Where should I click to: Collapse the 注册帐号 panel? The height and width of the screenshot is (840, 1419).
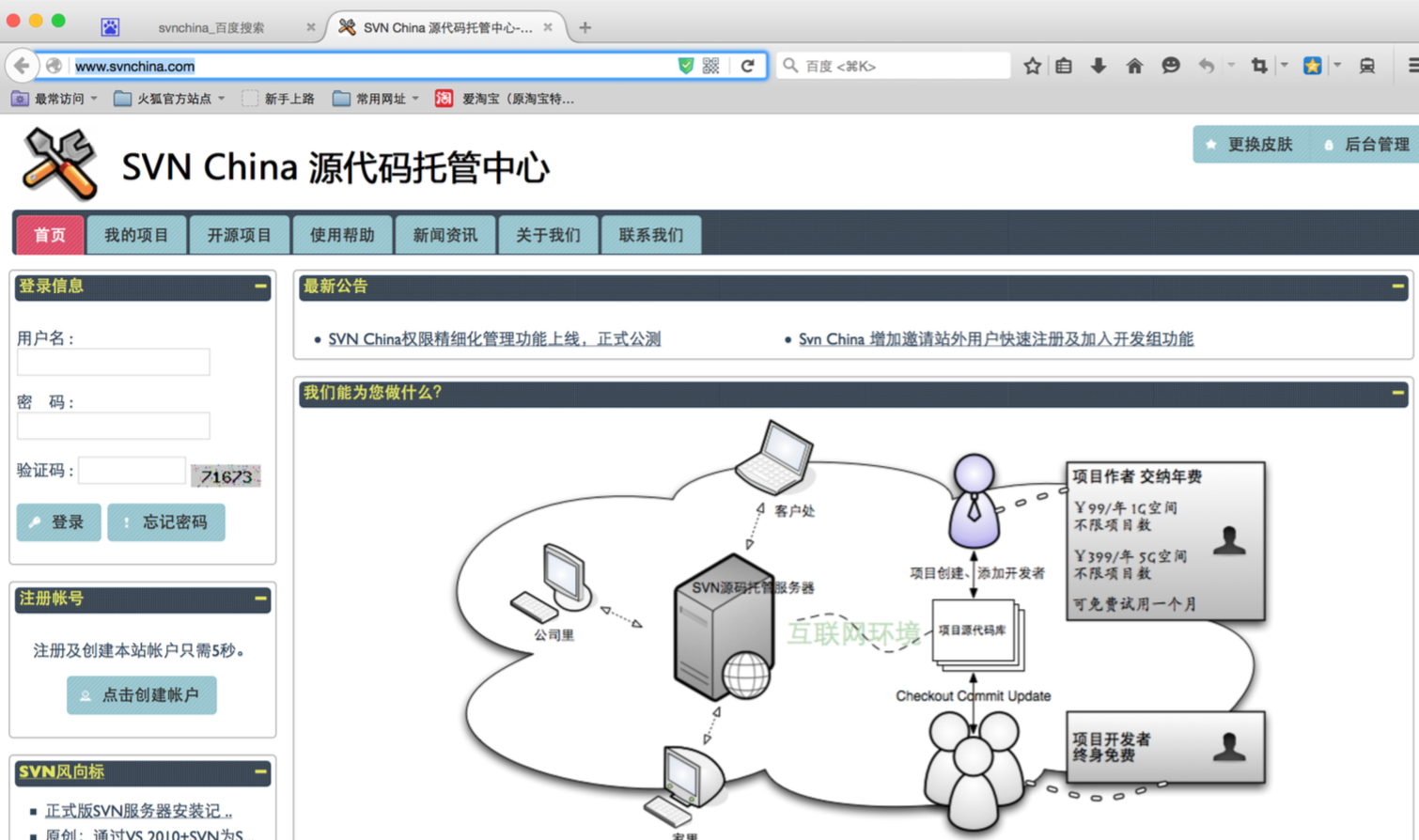pyautogui.click(x=260, y=598)
